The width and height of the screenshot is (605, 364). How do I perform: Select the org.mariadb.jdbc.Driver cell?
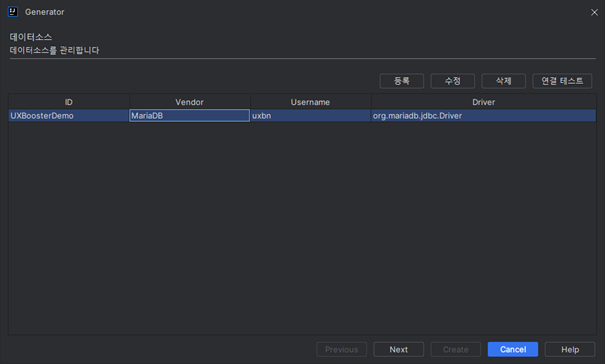coord(483,115)
